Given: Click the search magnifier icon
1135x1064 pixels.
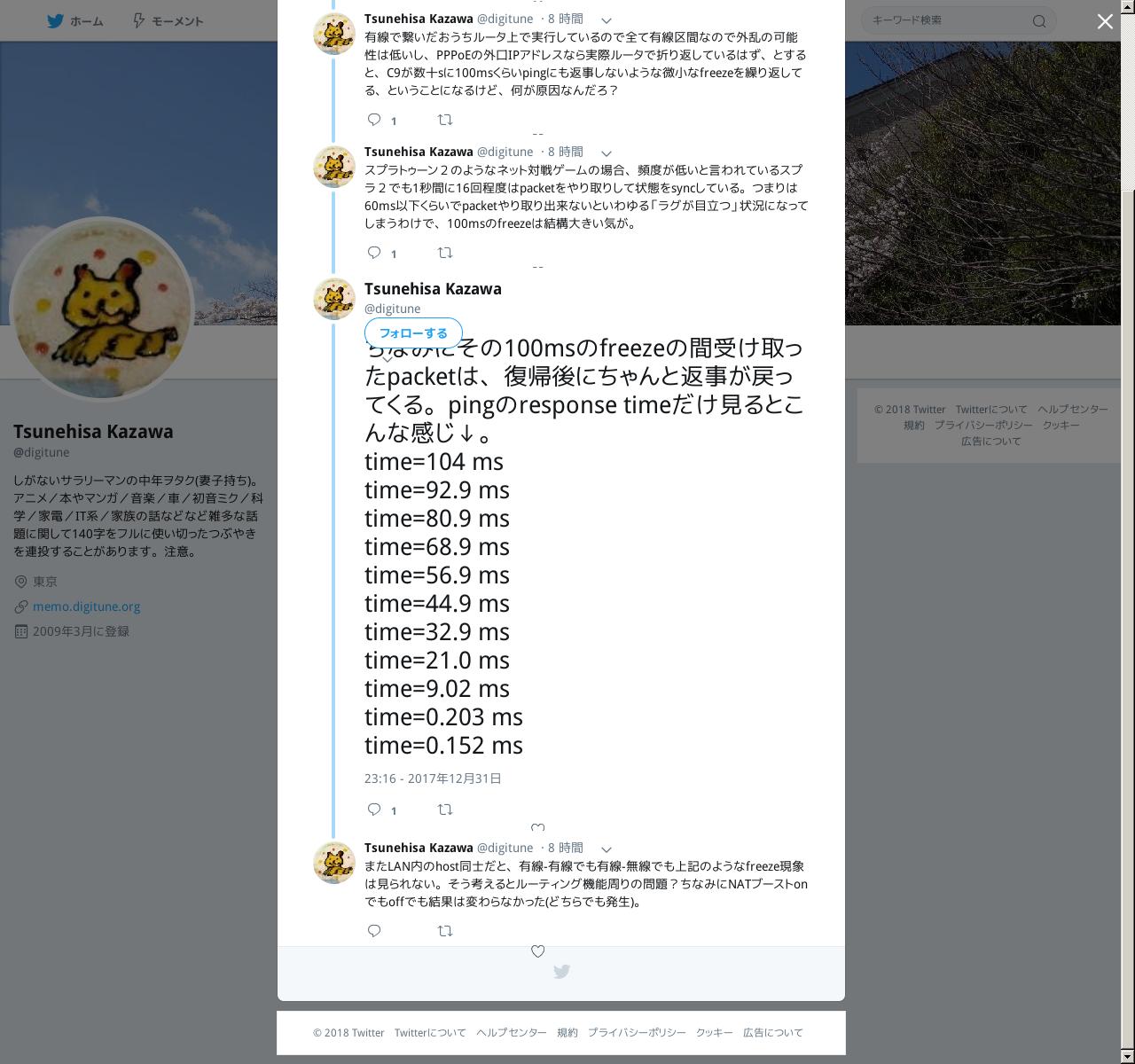Looking at the screenshot, I should [x=1039, y=20].
